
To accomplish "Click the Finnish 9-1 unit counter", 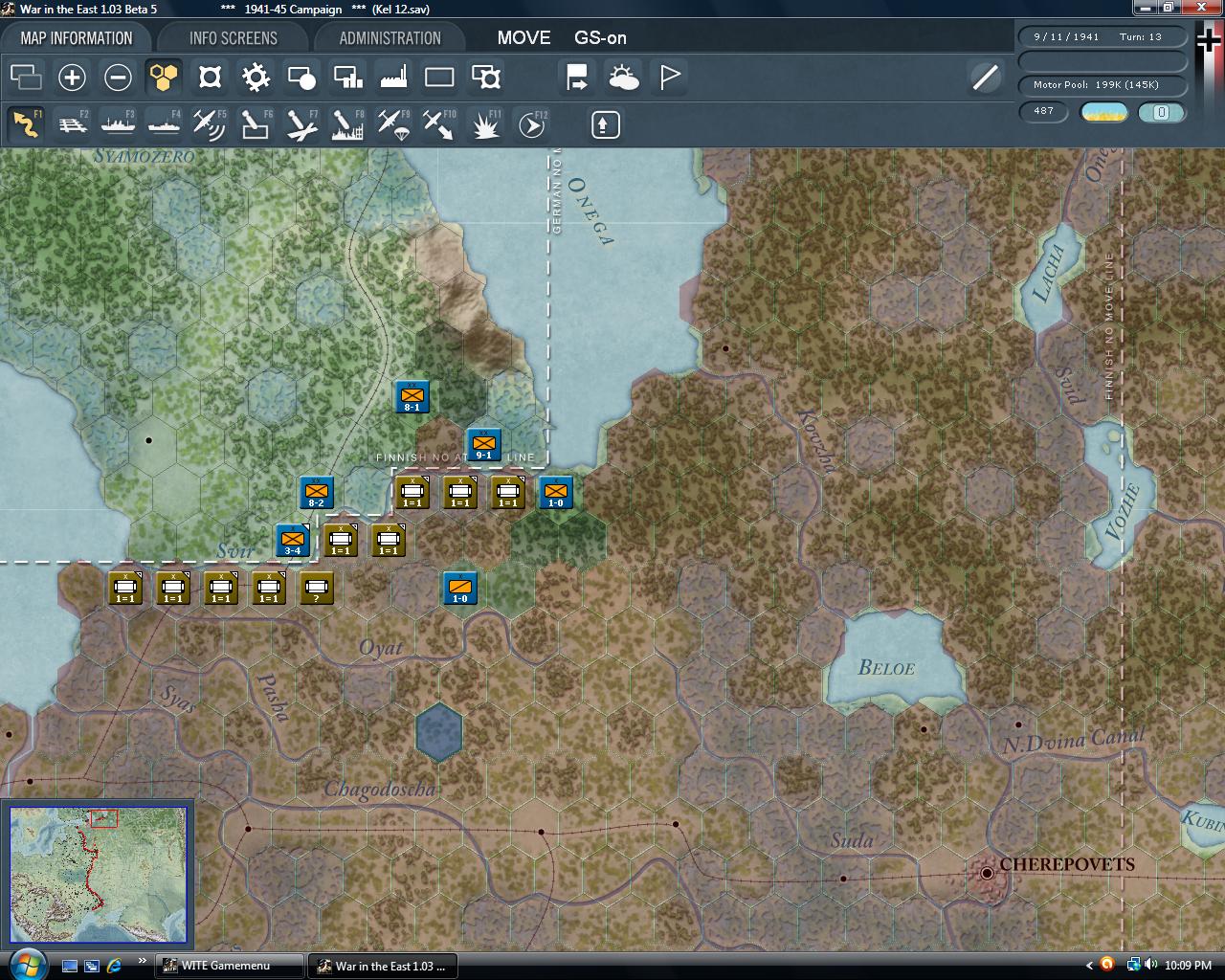I will (483, 445).
